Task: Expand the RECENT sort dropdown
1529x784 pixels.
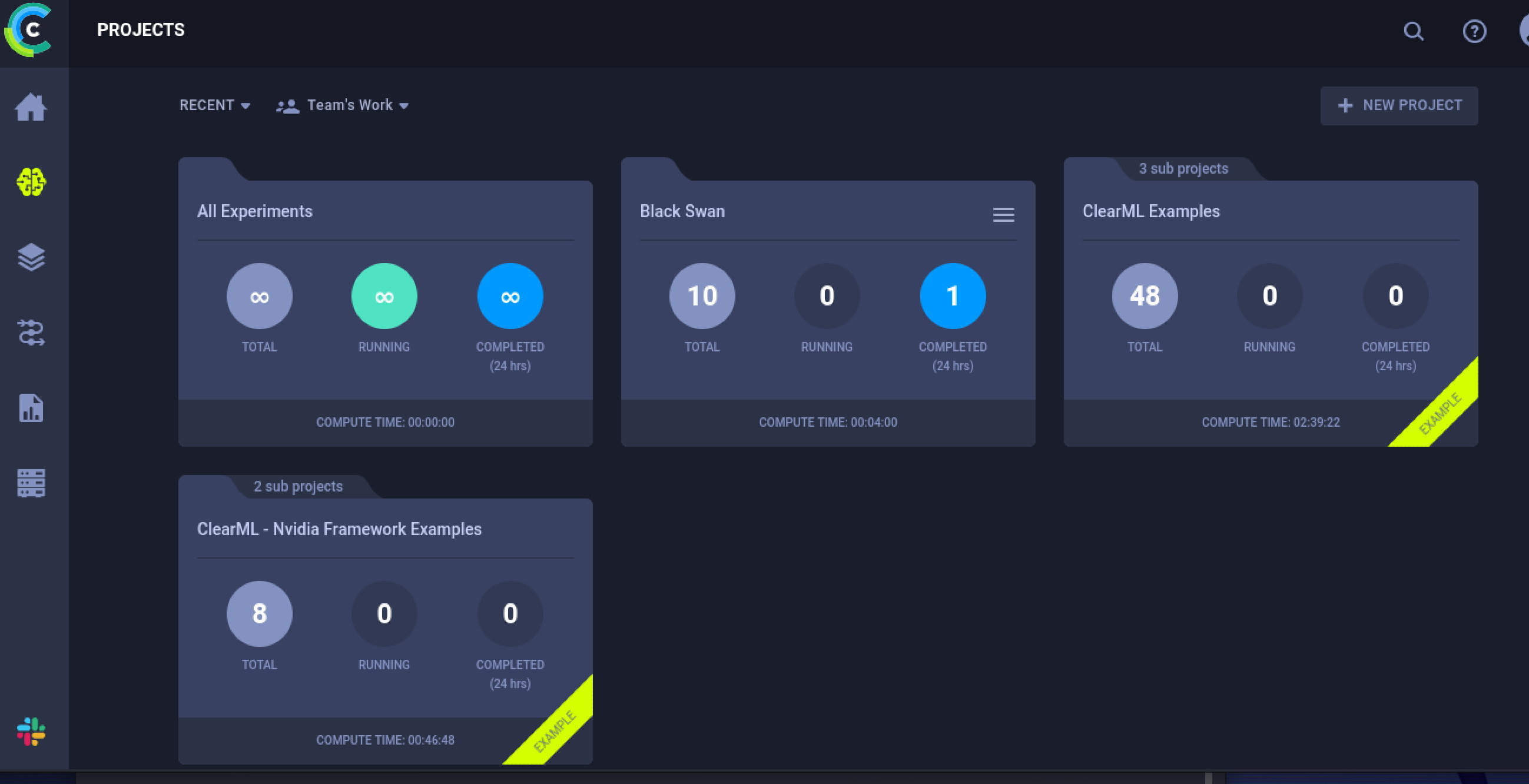Action: coord(215,105)
